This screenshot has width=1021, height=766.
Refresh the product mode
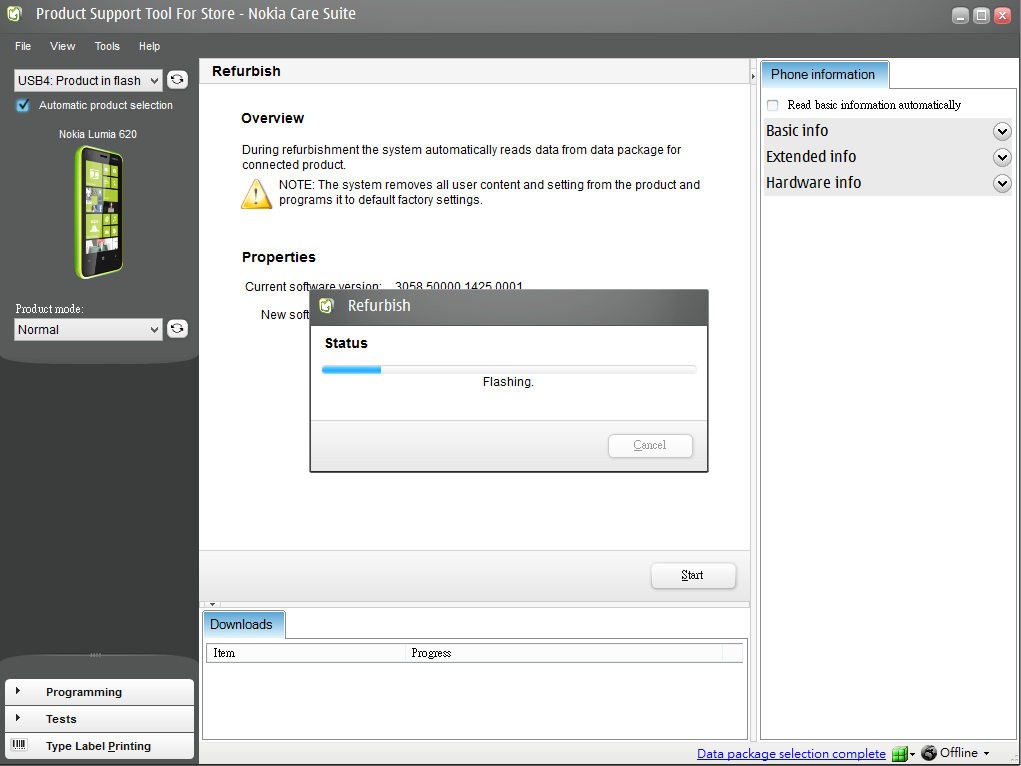(177, 328)
